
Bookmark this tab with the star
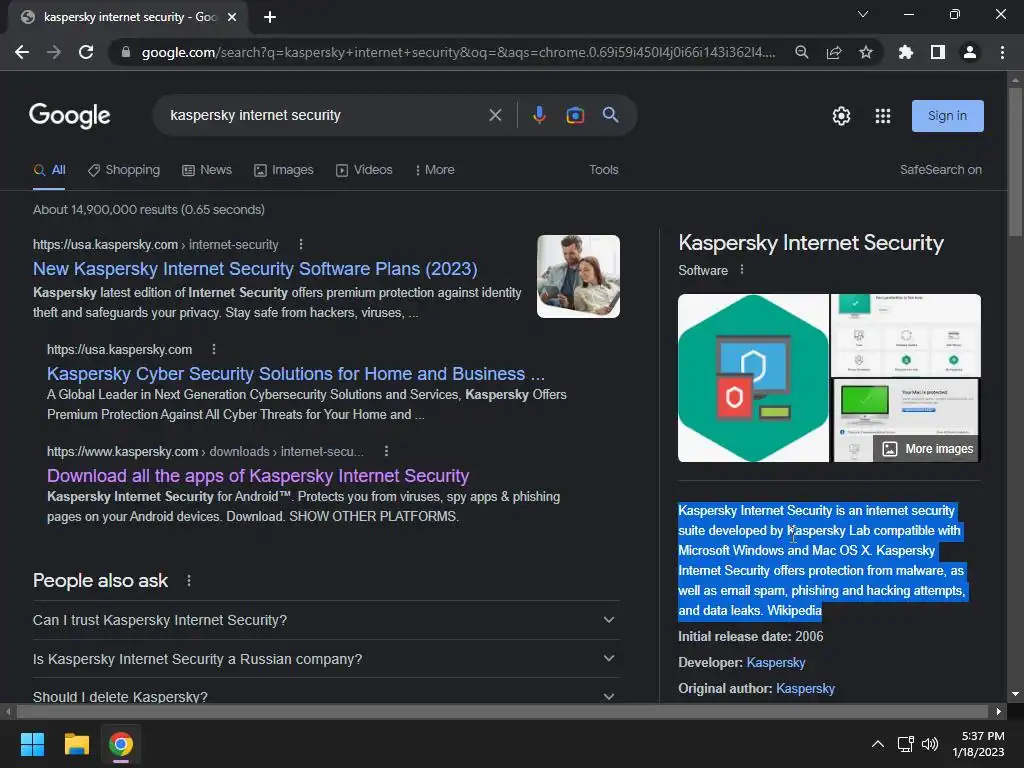point(866,52)
